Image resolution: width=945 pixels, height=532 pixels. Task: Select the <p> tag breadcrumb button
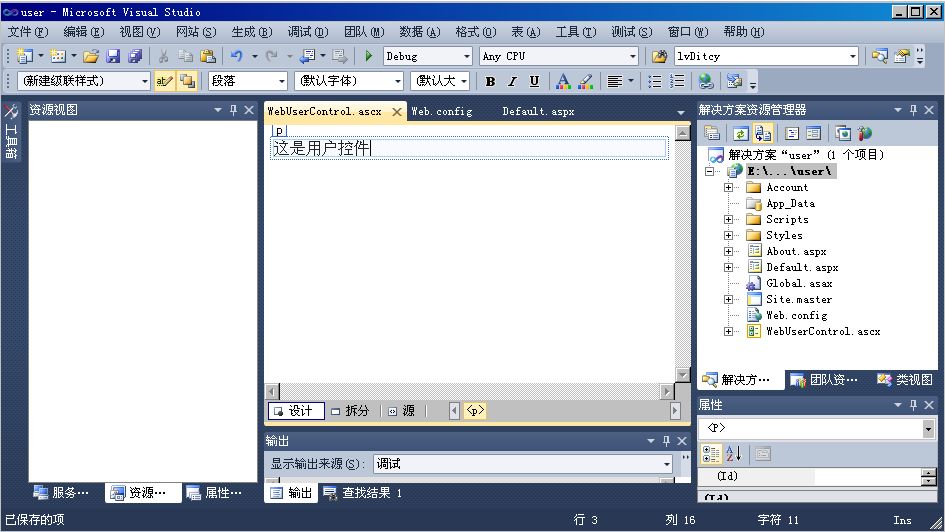click(475, 411)
